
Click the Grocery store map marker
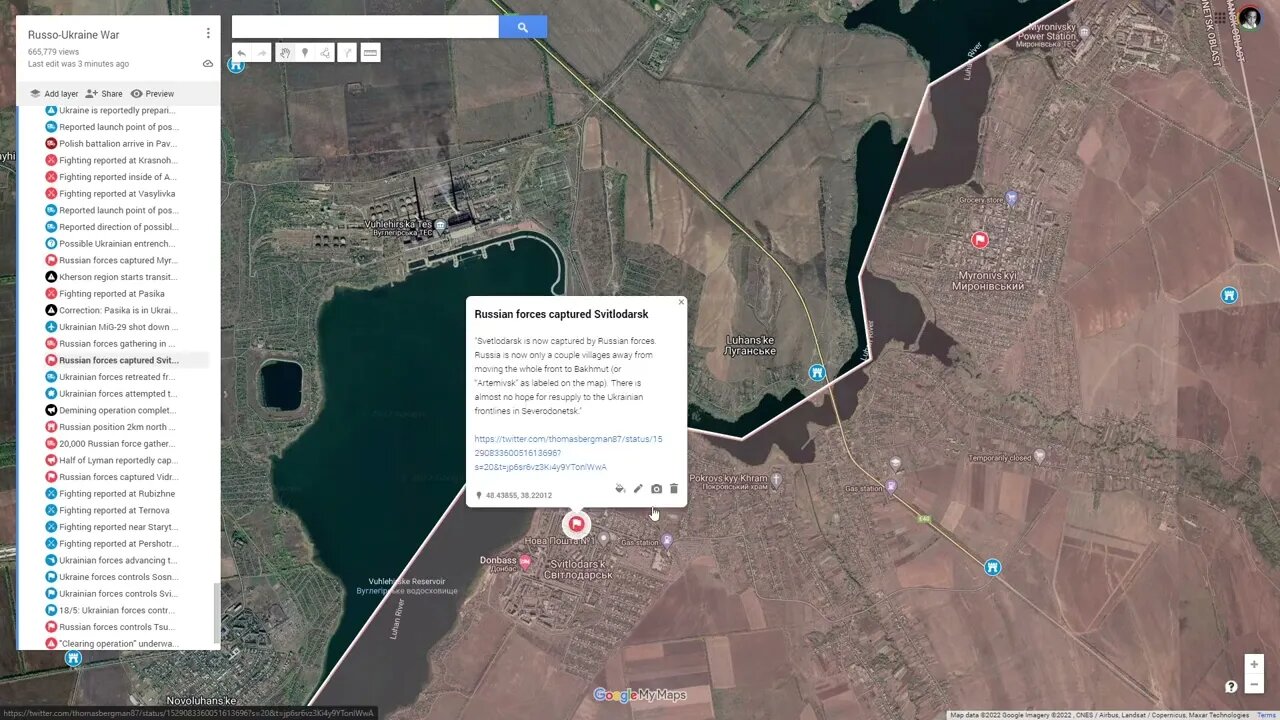click(1011, 198)
